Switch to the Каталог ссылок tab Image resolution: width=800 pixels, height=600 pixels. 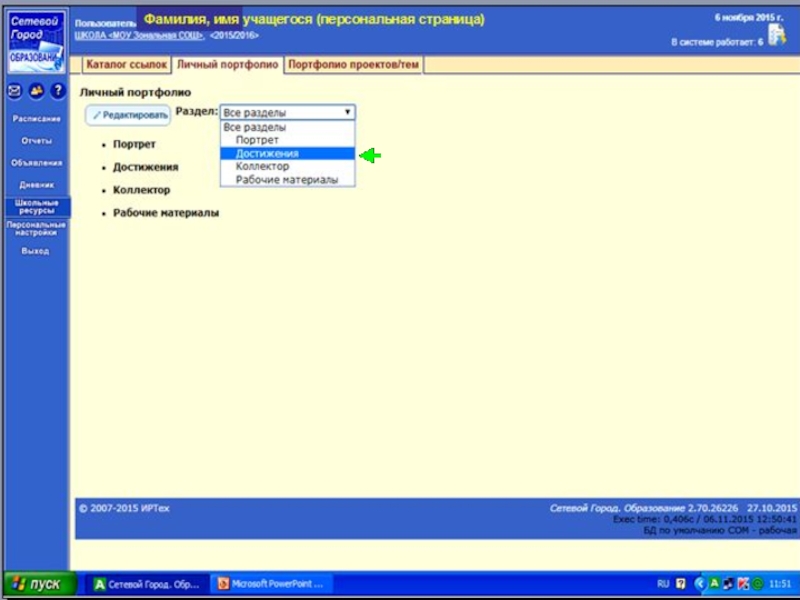coord(126,65)
